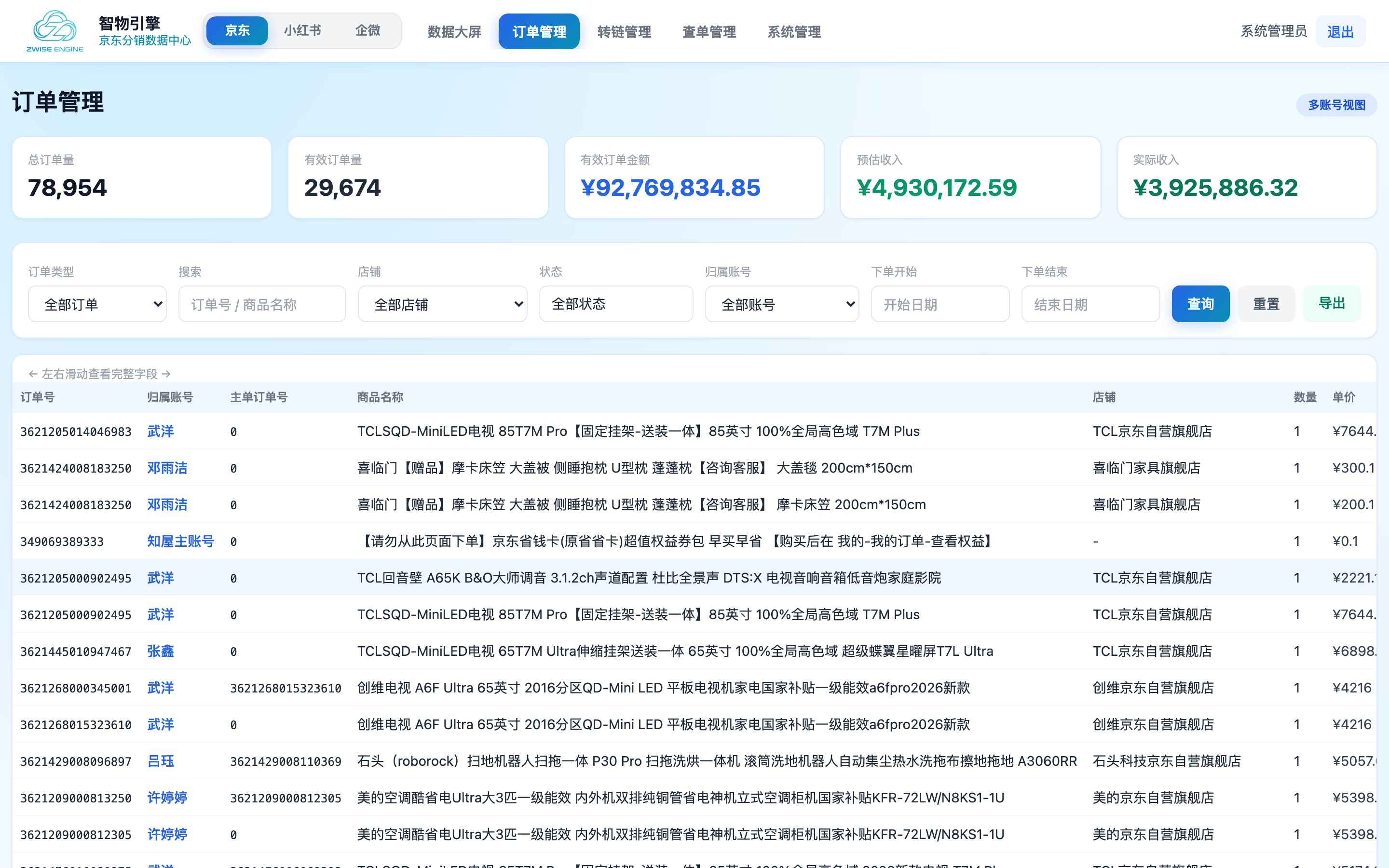This screenshot has height=868, width=1389.
Task: Open the 多账号视图 view
Action: [1336, 105]
